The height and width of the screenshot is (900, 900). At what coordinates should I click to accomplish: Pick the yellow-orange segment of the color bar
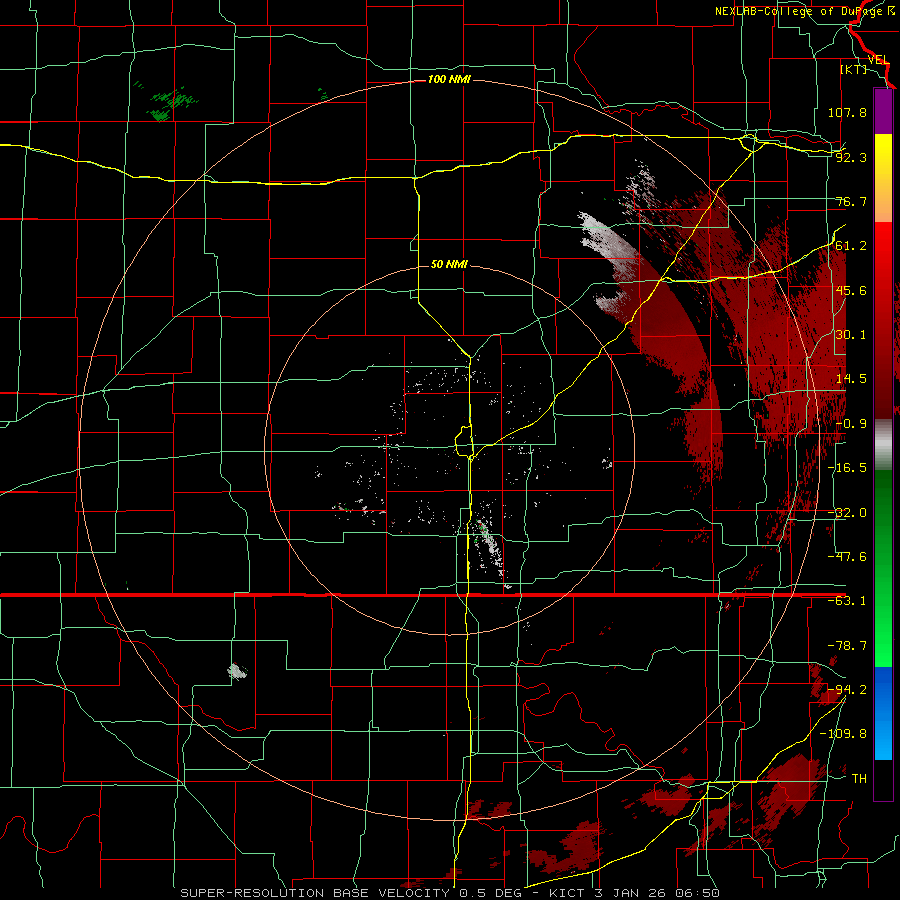[883, 178]
